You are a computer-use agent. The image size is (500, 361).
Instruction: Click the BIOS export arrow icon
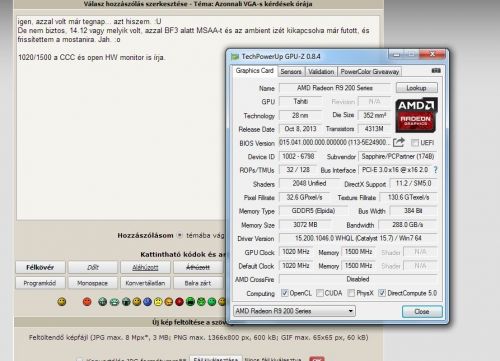(399, 142)
